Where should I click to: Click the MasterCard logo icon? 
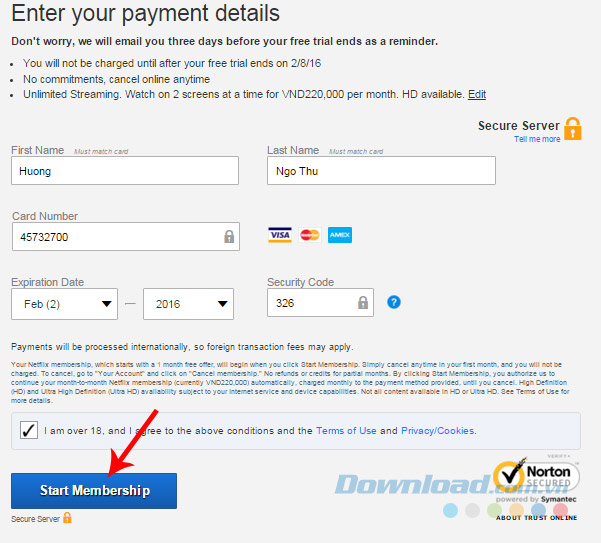(310, 235)
